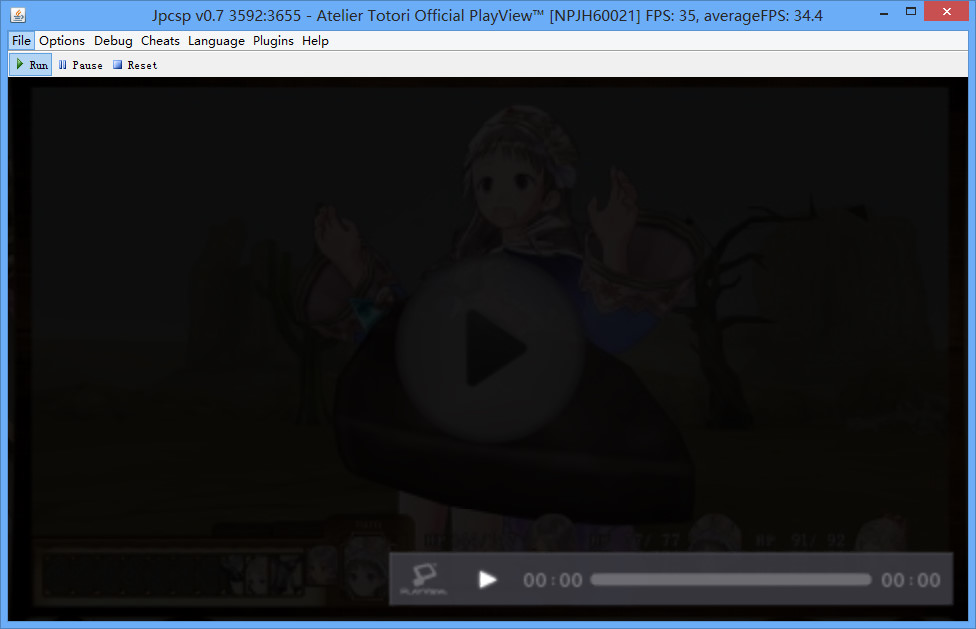The height and width of the screenshot is (629, 976).
Task: Click the video progress seek bar
Action: click(731, 580)
